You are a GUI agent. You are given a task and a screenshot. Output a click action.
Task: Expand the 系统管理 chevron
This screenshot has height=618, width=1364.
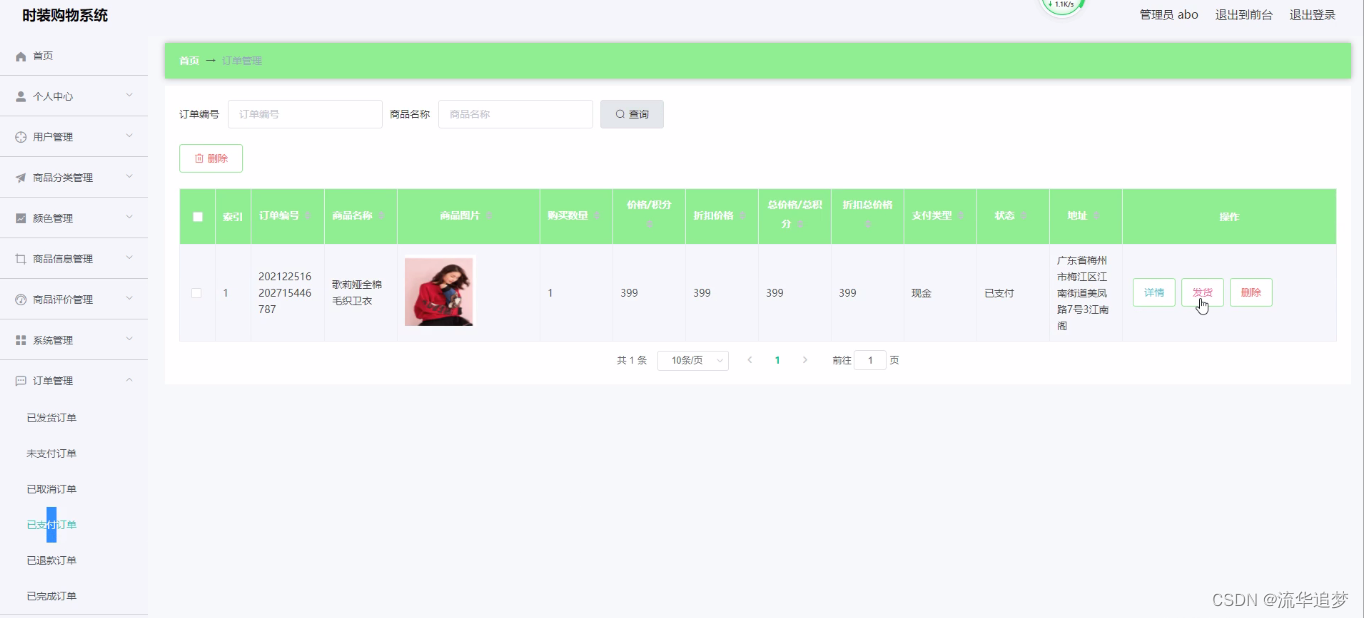(x=129, y=340)
